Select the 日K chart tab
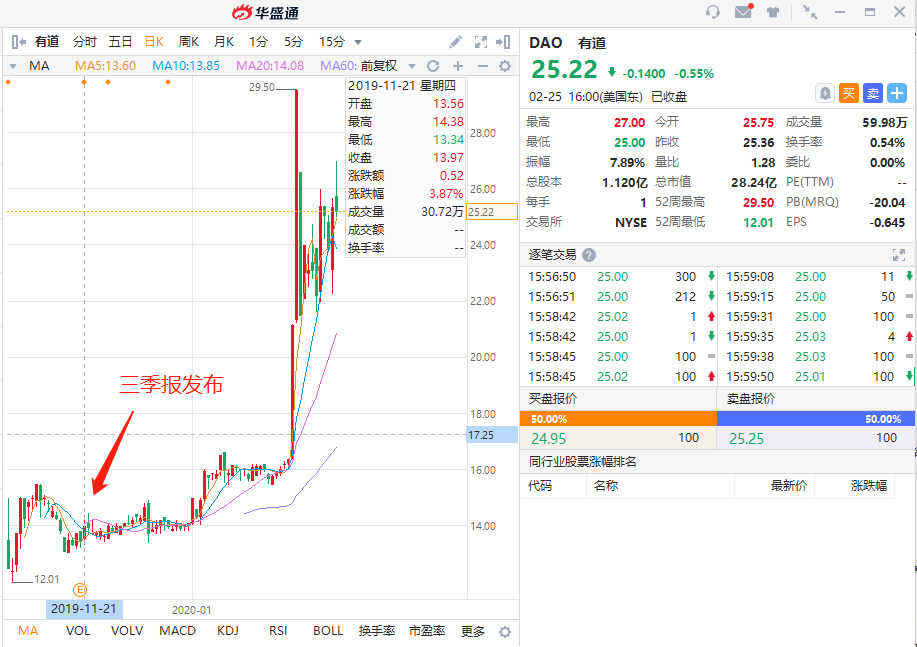 pyautogui.click(x=154, y=42)
